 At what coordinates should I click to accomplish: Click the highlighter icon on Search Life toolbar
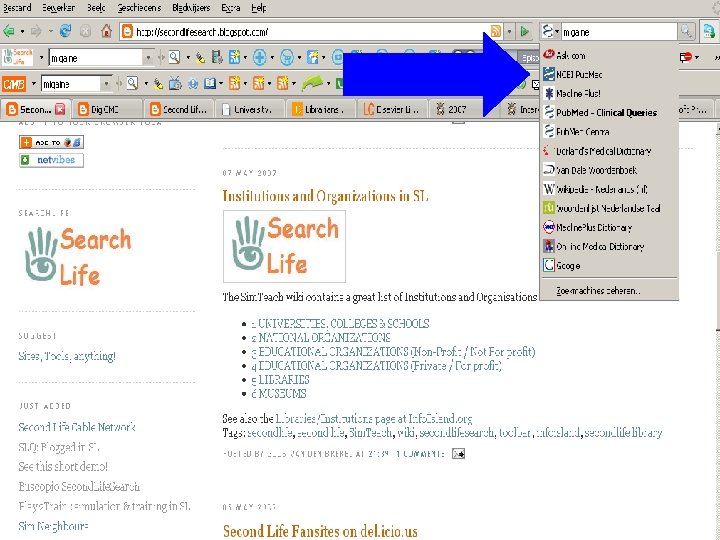(x=200, y=57)
